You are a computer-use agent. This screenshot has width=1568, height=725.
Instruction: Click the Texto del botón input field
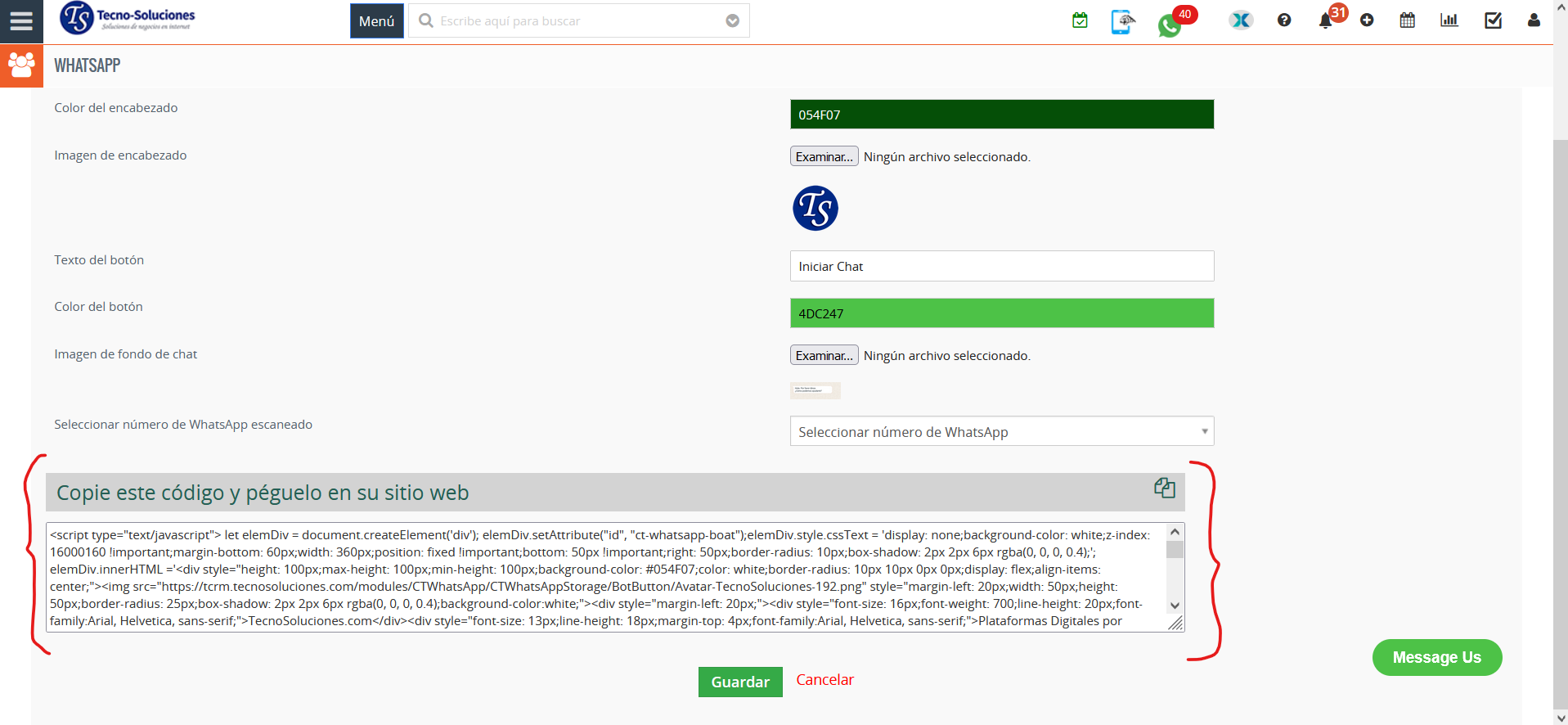(1001, 266)
